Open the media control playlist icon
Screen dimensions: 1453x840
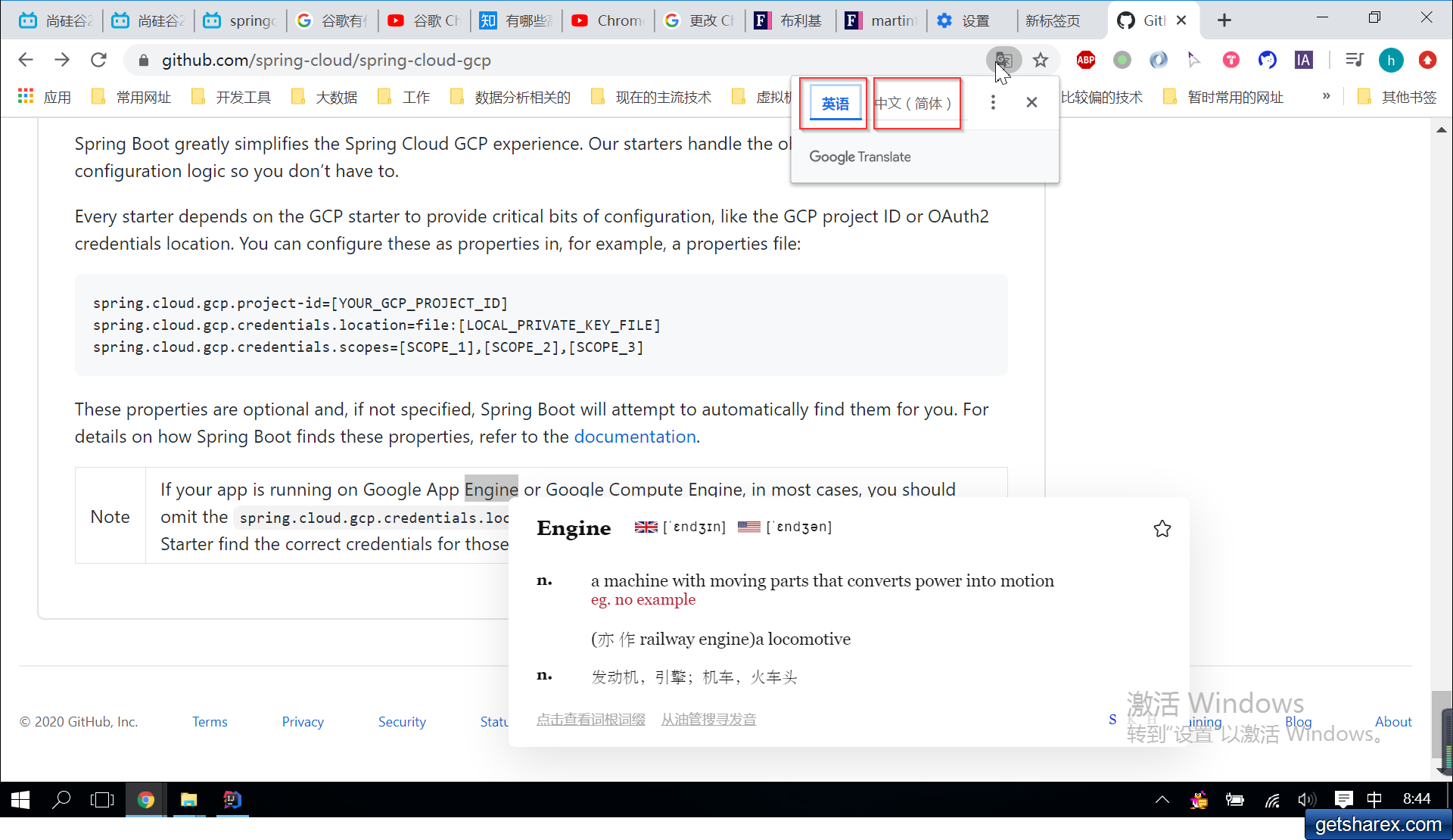(1355, 60)
